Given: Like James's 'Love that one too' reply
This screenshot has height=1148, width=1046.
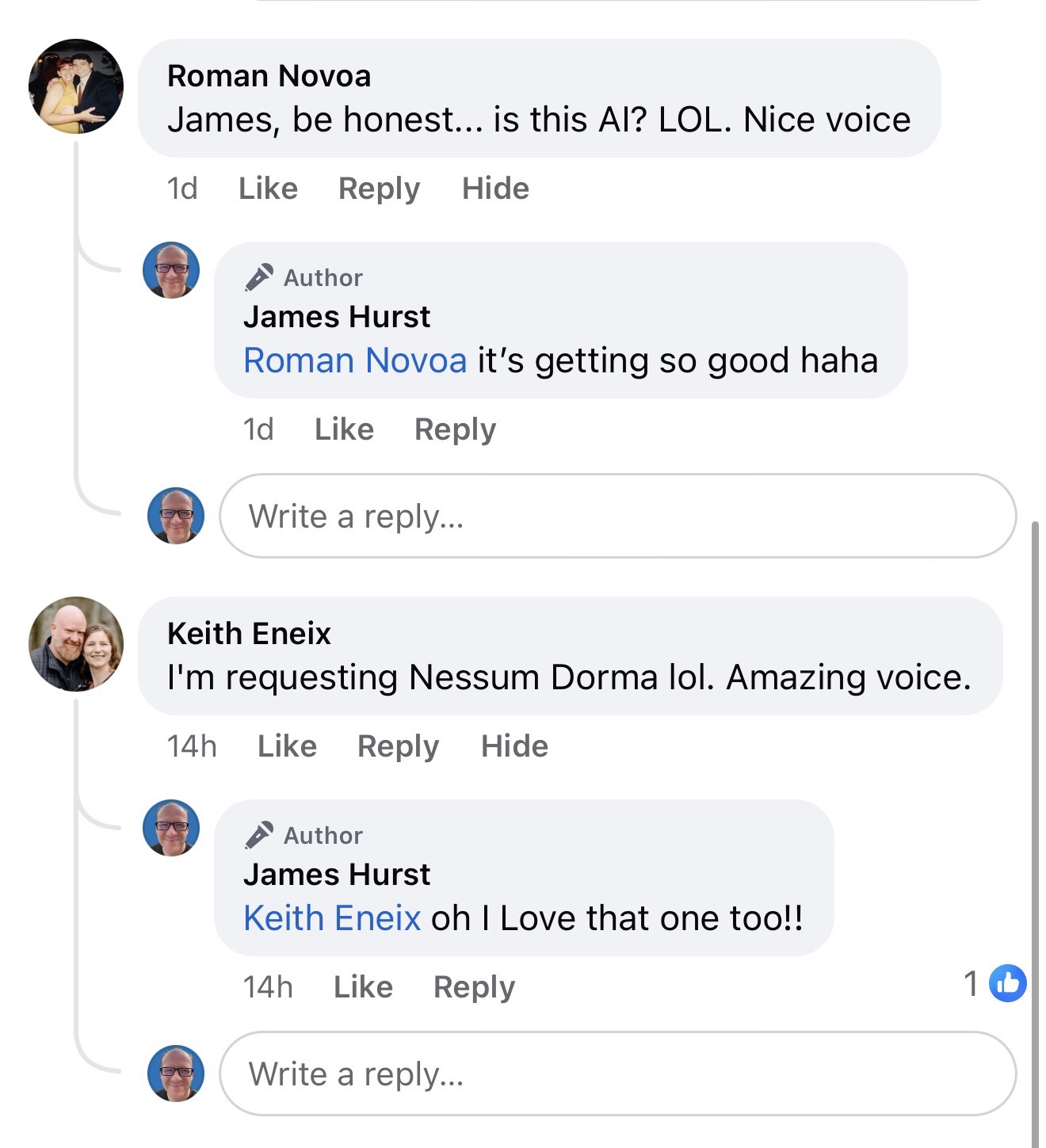Looking at the screenshot, I should (x=363, y=987).
